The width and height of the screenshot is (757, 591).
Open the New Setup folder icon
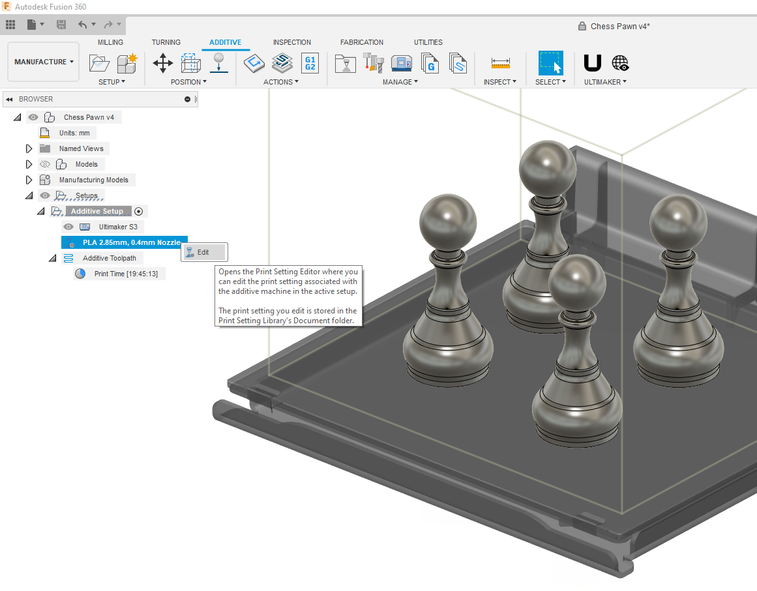[x=99, y=63]
